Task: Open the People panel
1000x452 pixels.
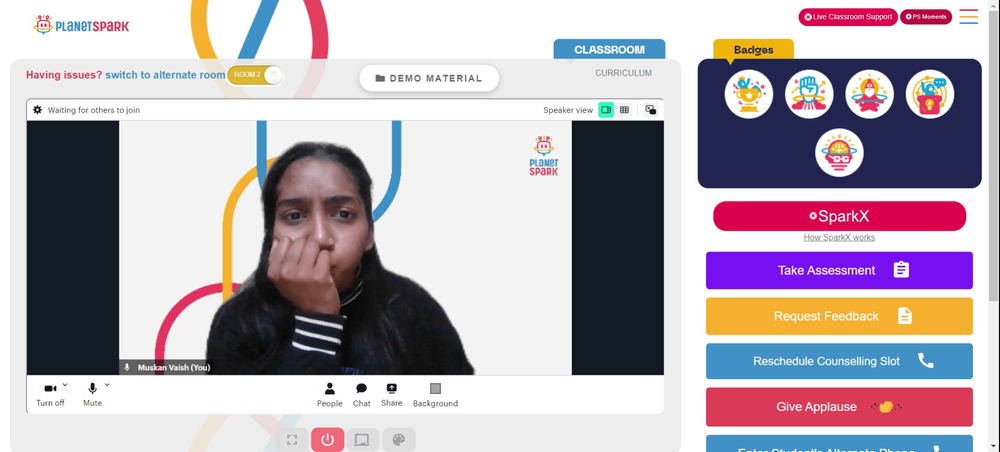Action: pyautogui.click(x=330, y=395)
